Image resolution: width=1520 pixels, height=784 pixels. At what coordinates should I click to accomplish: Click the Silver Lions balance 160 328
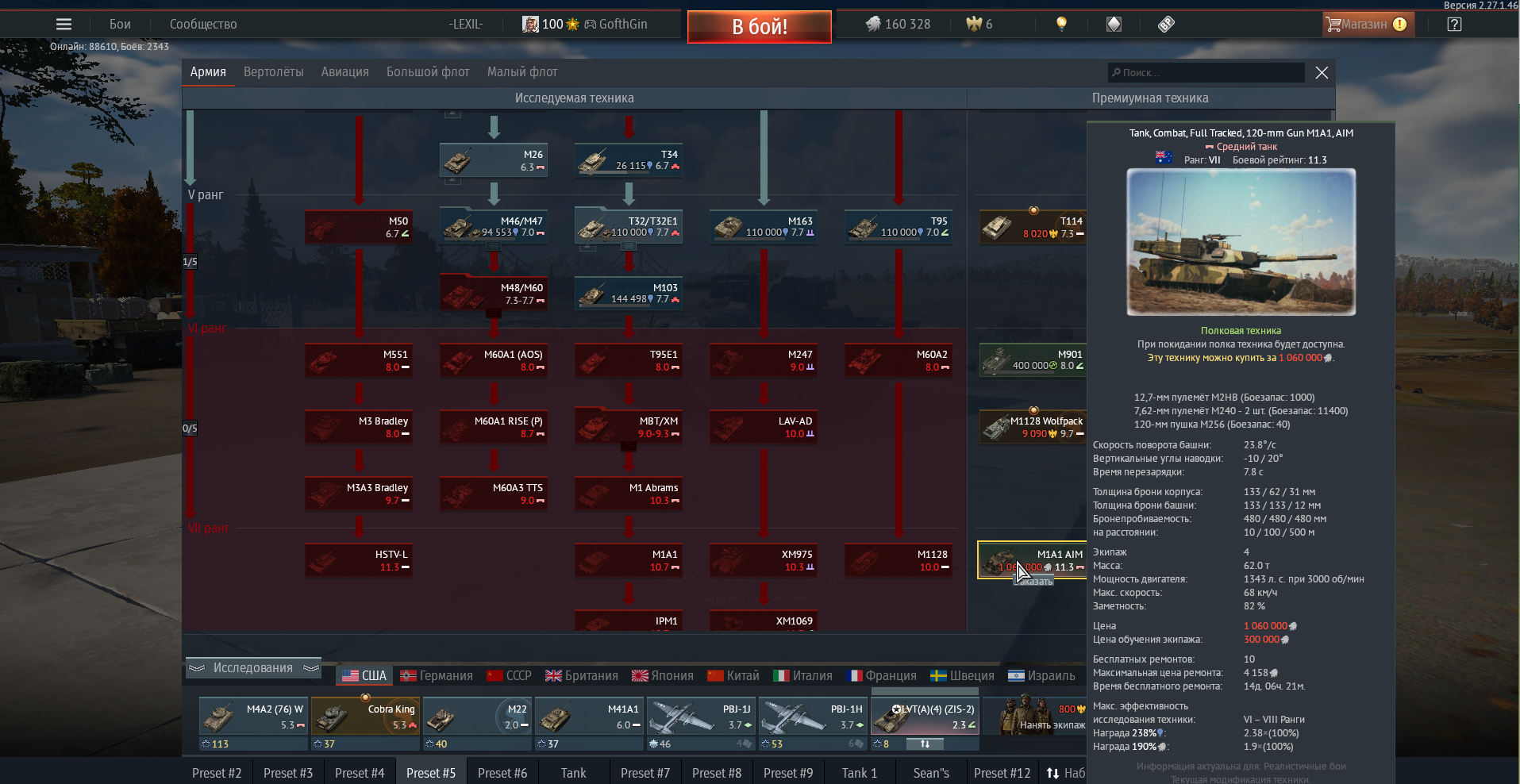(x=898, y=24)
